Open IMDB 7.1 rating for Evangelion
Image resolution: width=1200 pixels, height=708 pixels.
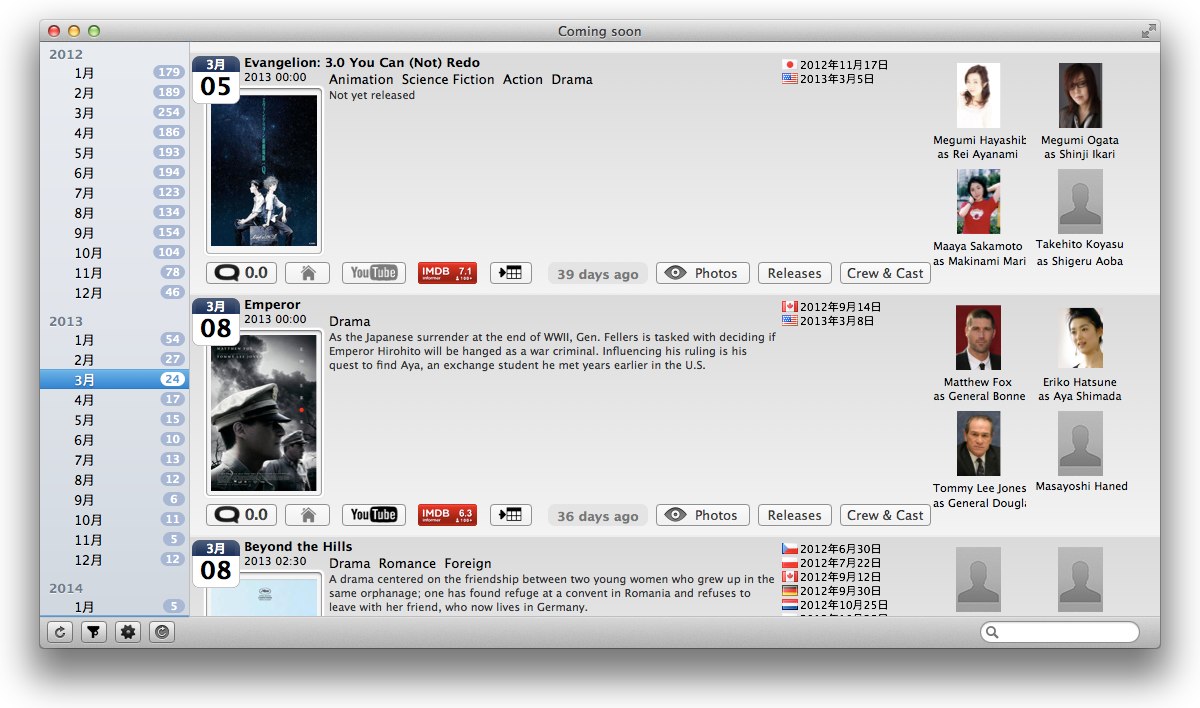(x=447, y=273)
